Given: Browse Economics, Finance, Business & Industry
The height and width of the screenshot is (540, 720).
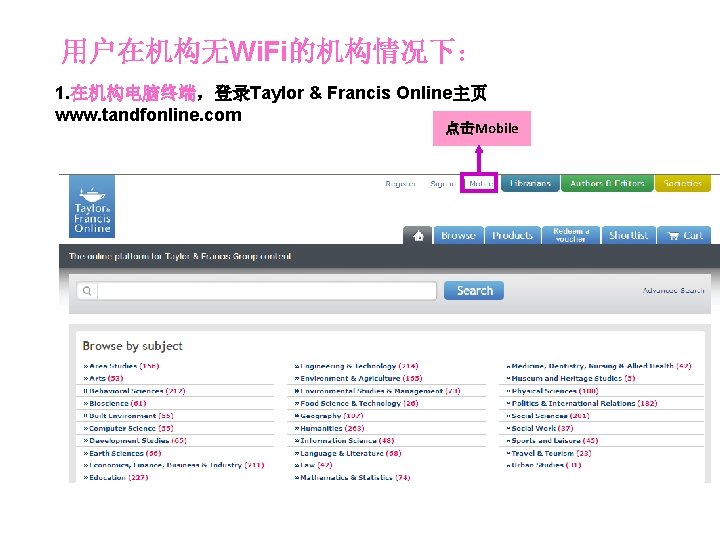Looking at the screenshot, I should coord(174,465).
